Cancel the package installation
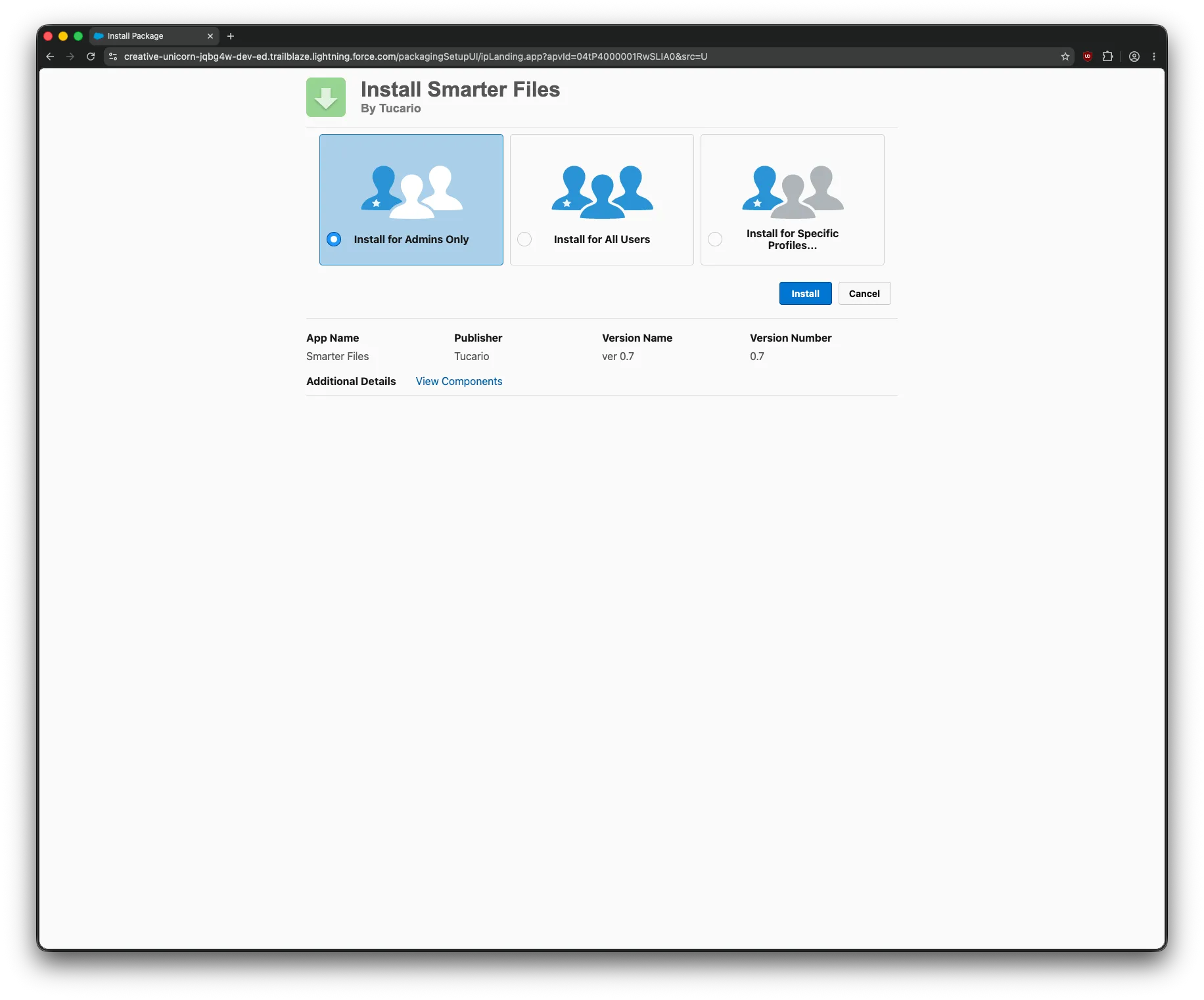 (864, 294)
